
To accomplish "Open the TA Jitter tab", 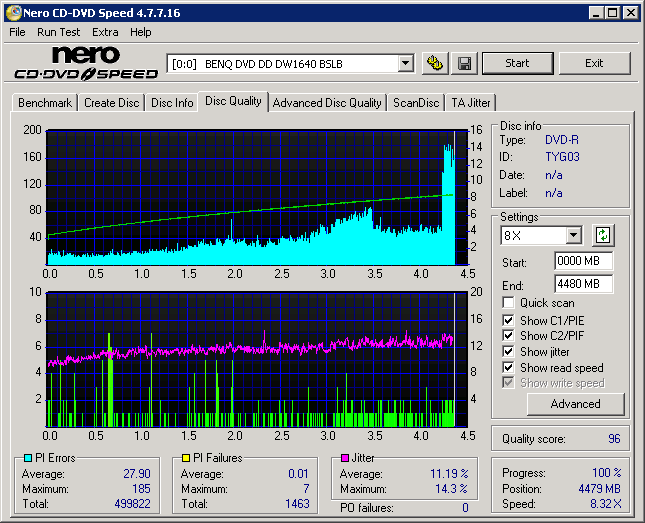I will click(471, 102).
